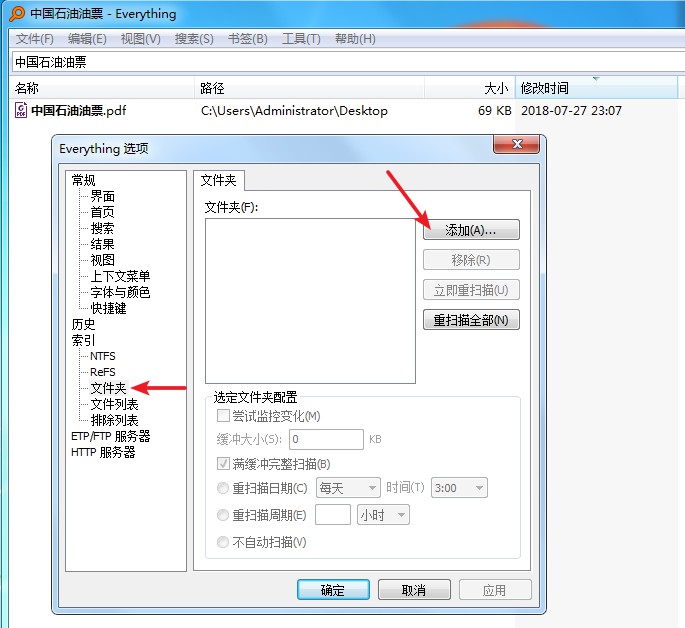Click the PDF icon of 中国石油油票.pdf
The image size is (685, 628).
[21, 111]
